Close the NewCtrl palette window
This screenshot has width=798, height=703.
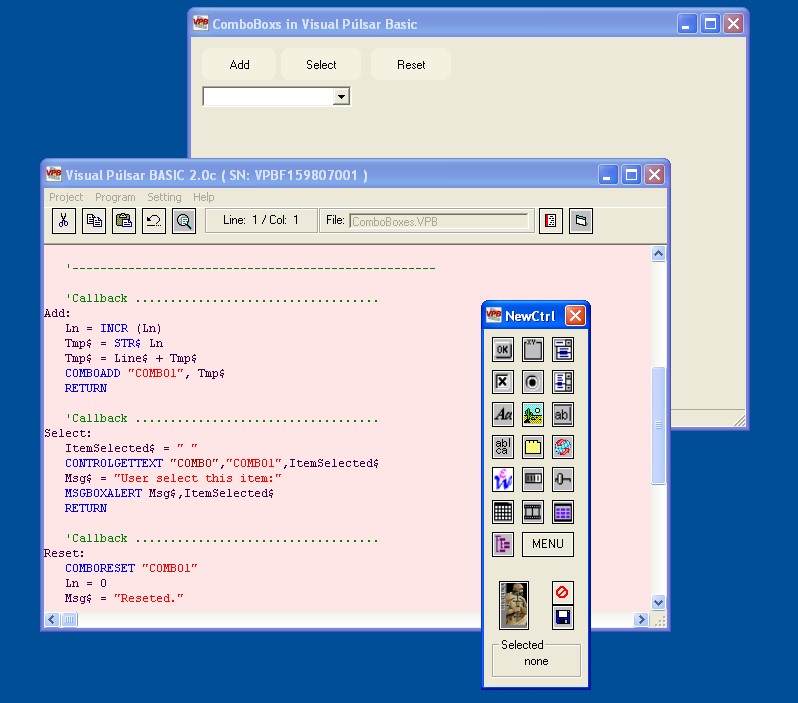(576, 316)
